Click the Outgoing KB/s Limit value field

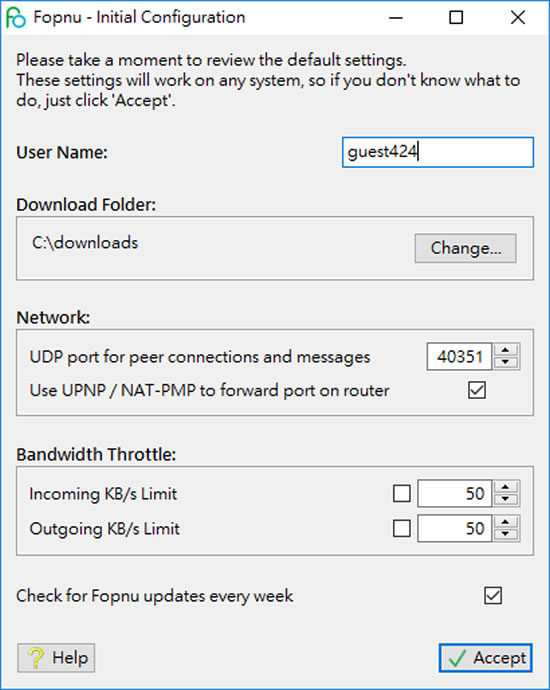coord(455,529)
